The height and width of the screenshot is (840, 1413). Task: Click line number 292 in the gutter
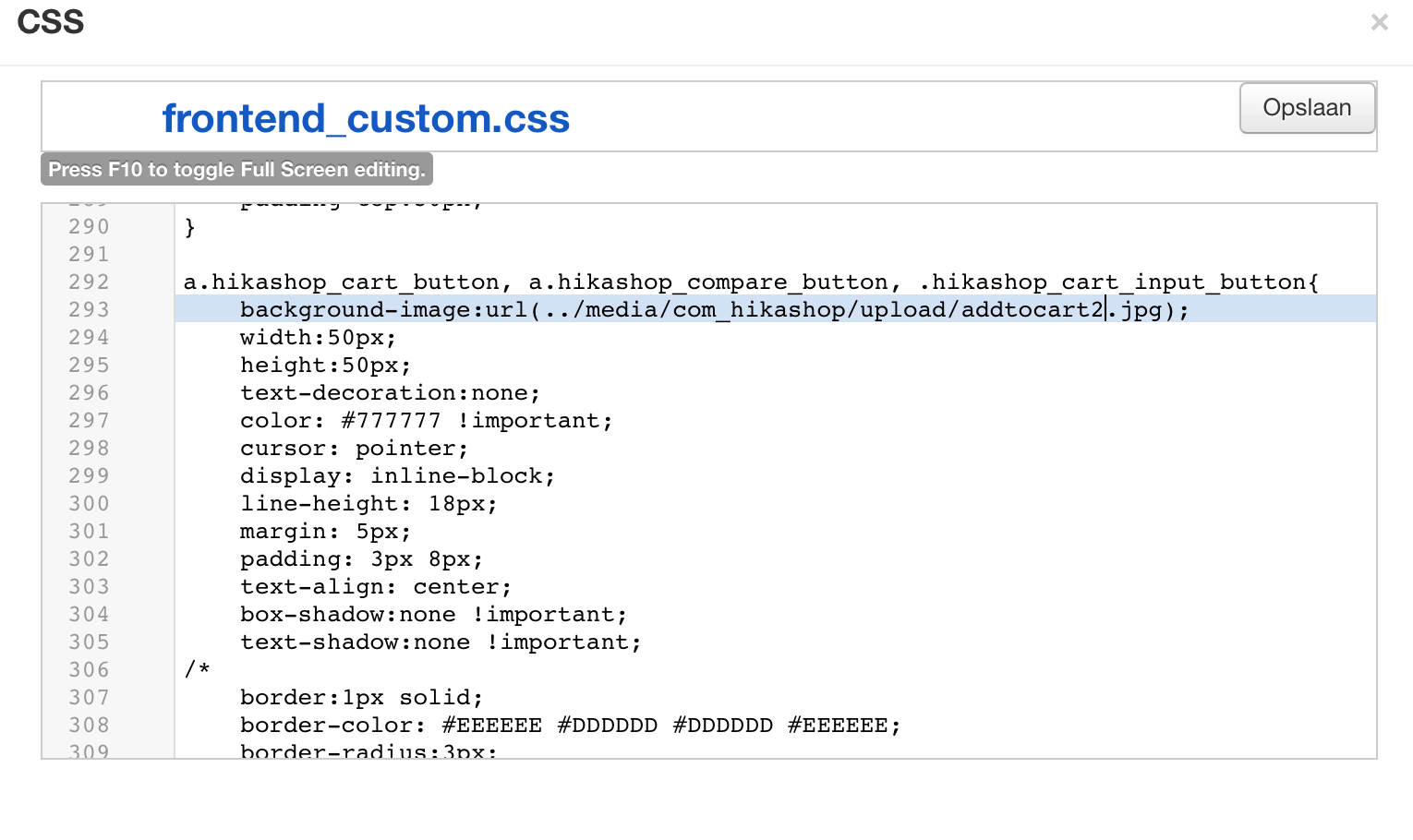tap(89, 282)
